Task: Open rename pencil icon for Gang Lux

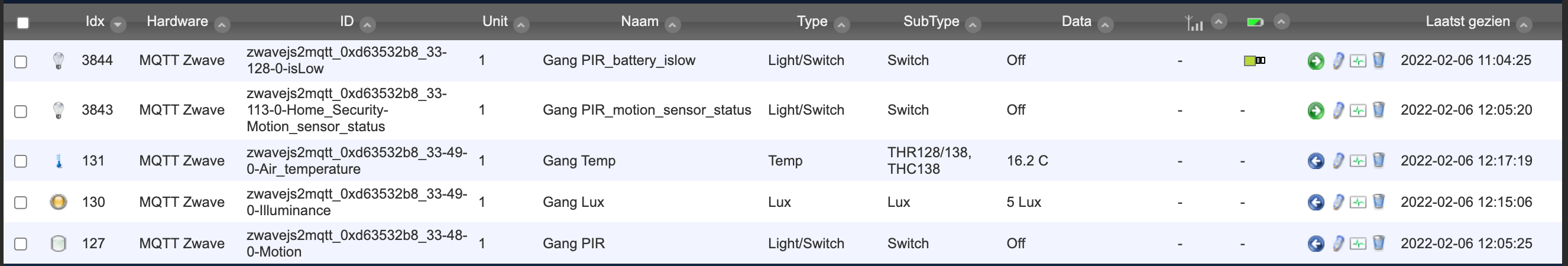Action: (1338, 202)
